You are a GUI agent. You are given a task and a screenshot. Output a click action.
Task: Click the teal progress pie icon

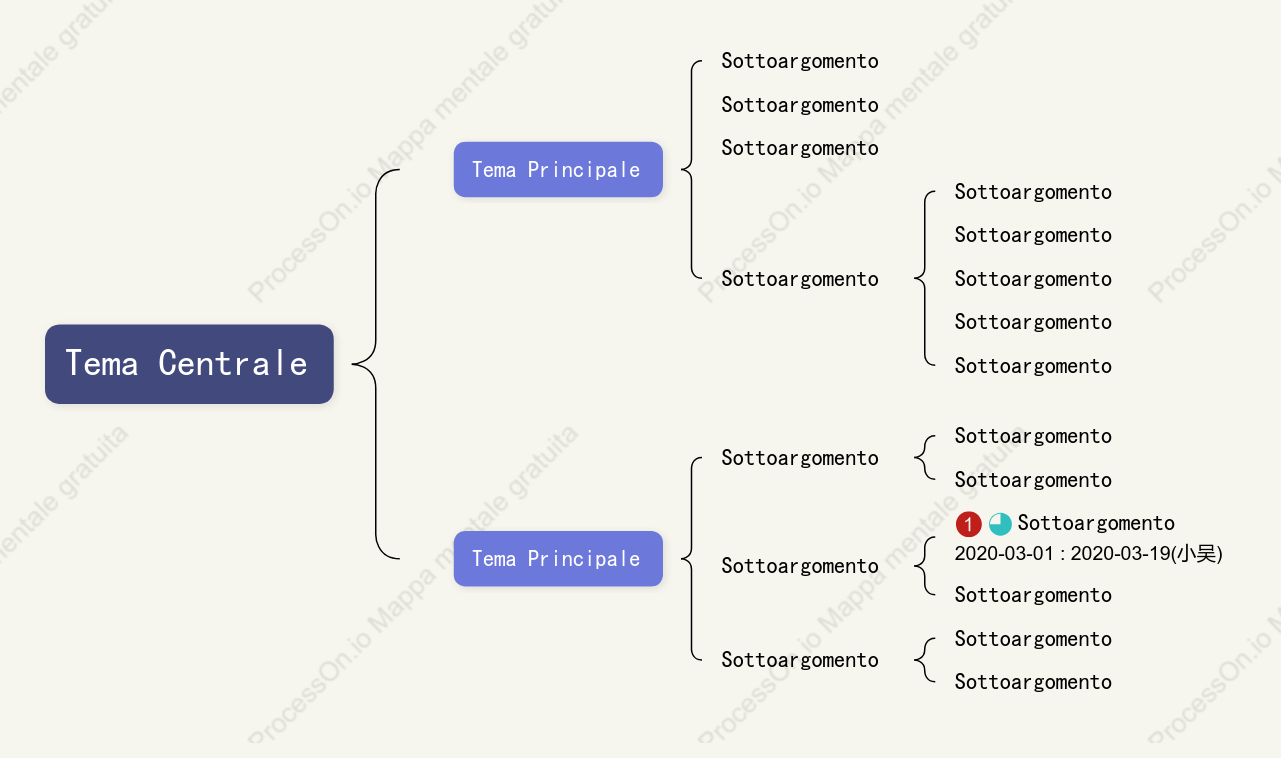[x=1000, y=524]
